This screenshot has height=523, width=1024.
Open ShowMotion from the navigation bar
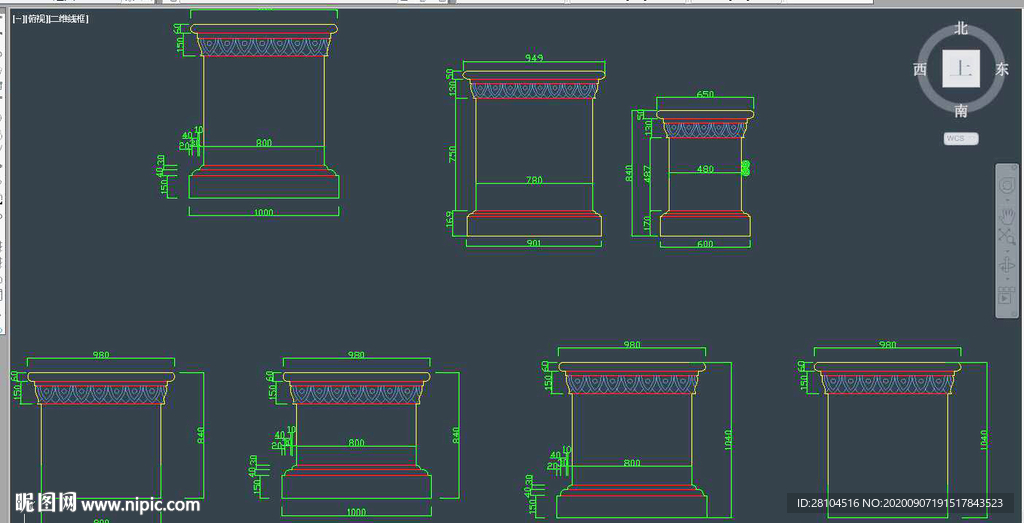1006,297
